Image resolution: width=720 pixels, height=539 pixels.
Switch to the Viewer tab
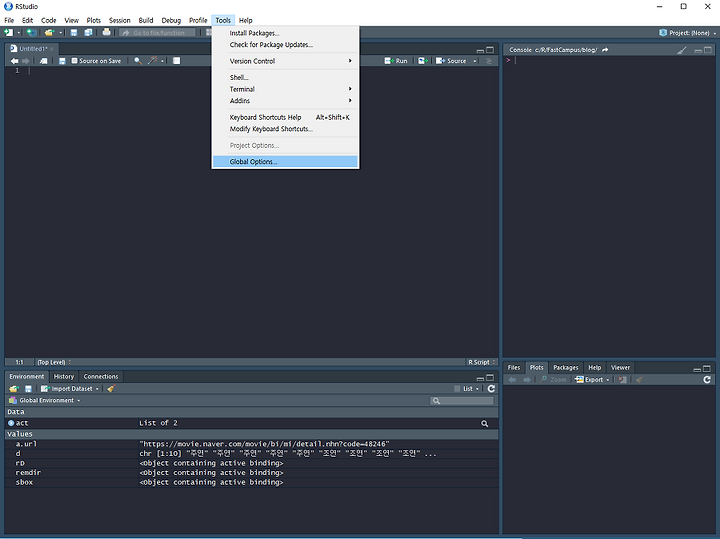coord(620,367)
